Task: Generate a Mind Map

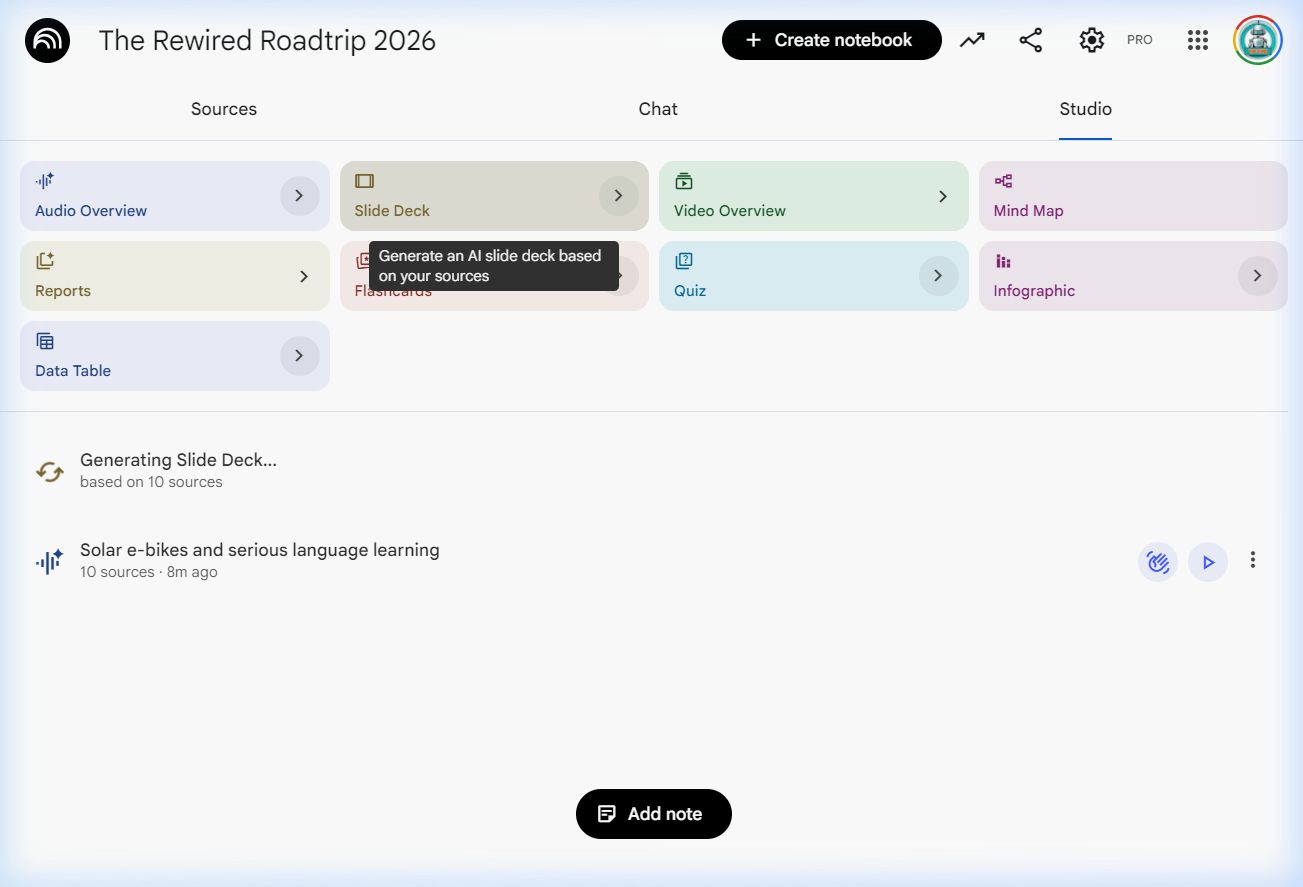Action: [x=1132, y=196]
